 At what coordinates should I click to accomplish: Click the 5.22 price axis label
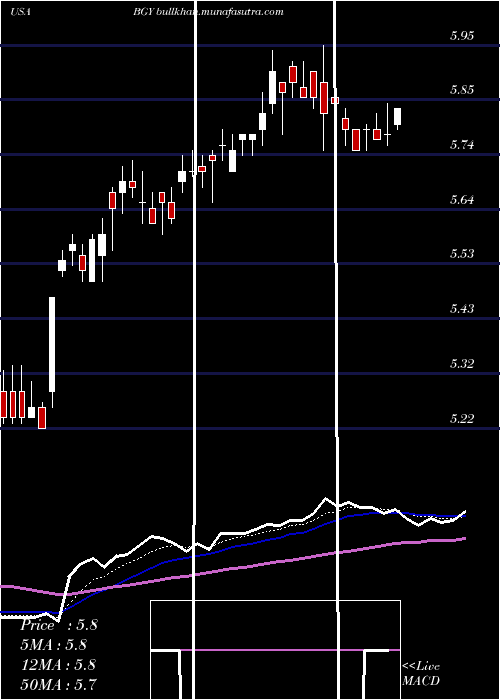462,419
